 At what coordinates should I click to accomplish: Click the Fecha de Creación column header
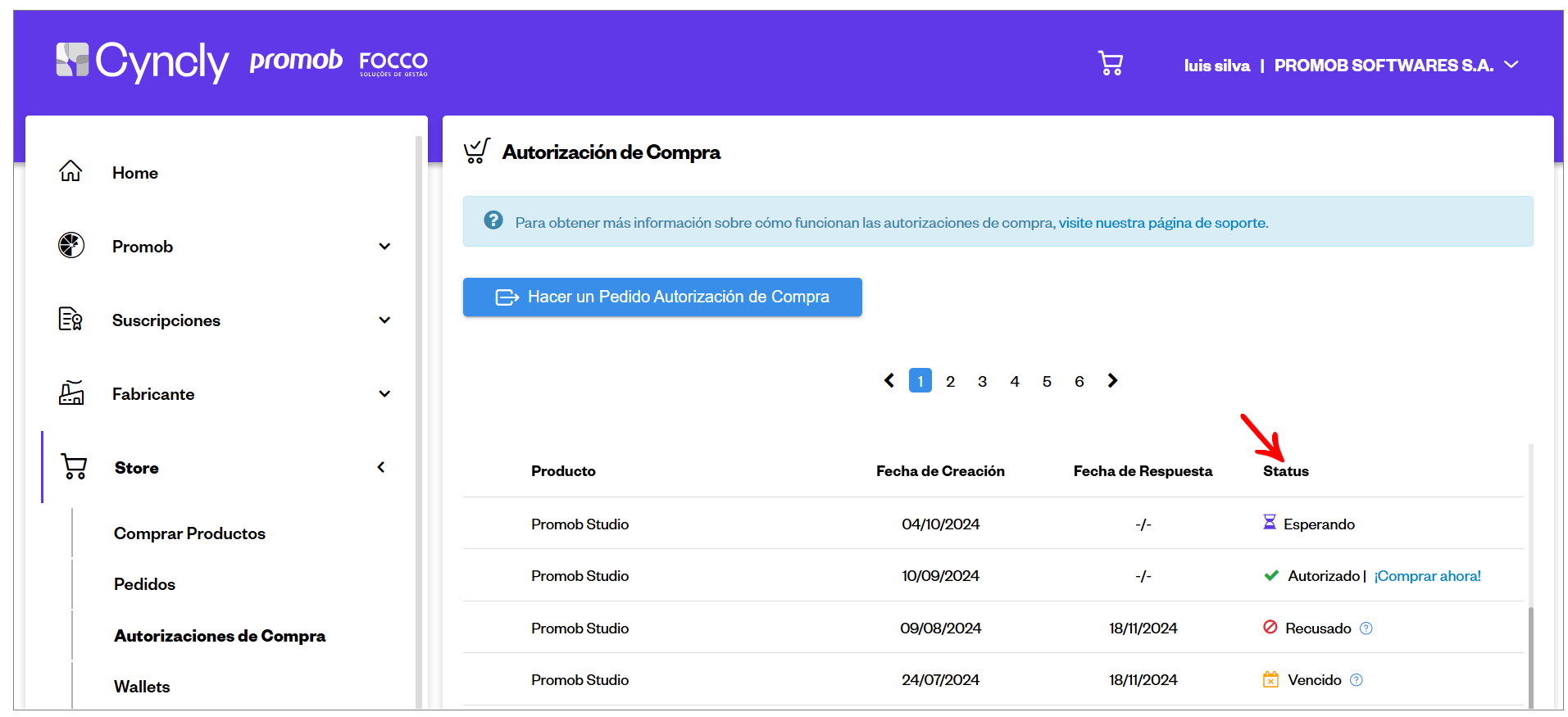click(940, 471)
